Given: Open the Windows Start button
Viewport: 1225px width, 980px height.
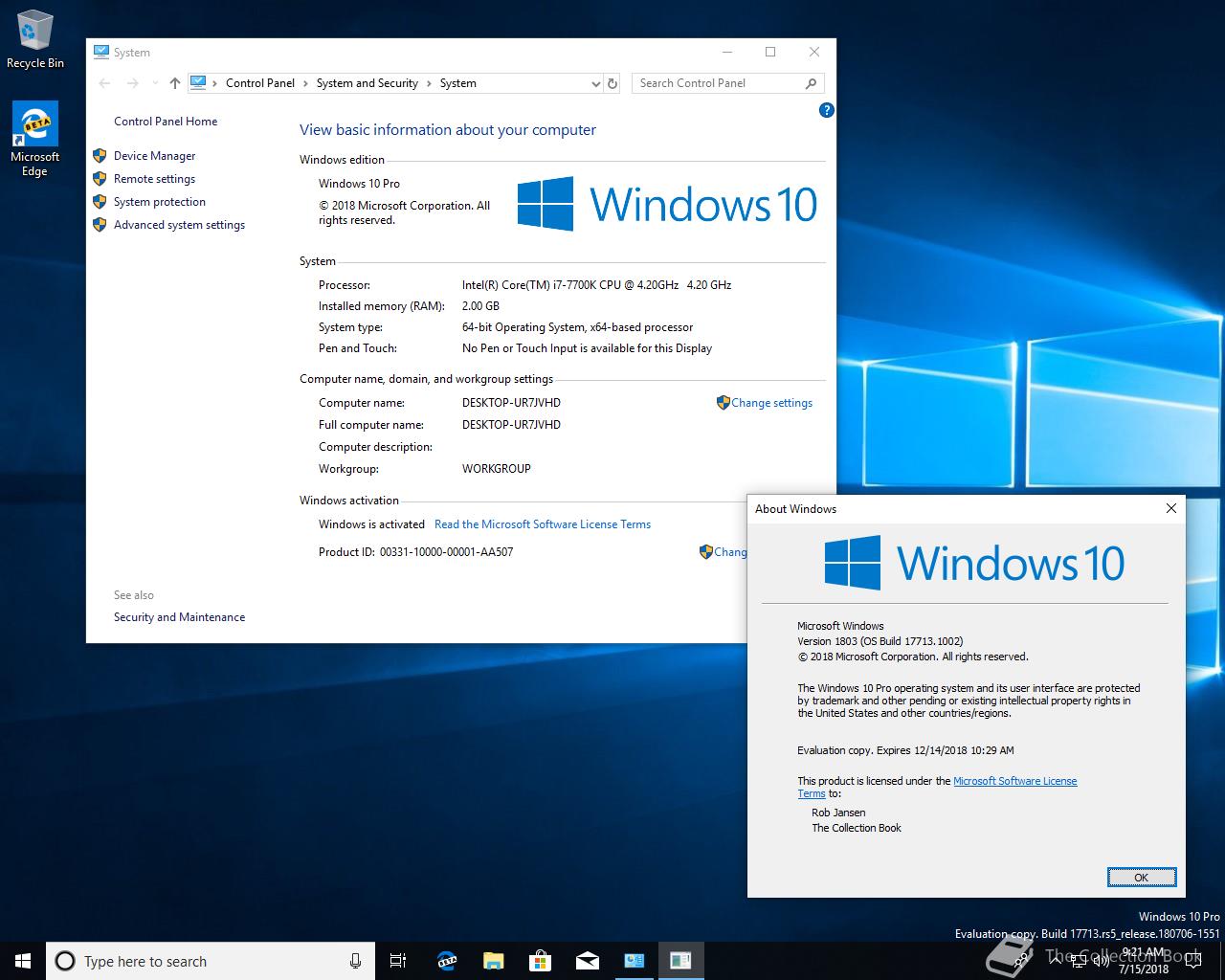Looking at the screenshot, I should click(23, 961).
